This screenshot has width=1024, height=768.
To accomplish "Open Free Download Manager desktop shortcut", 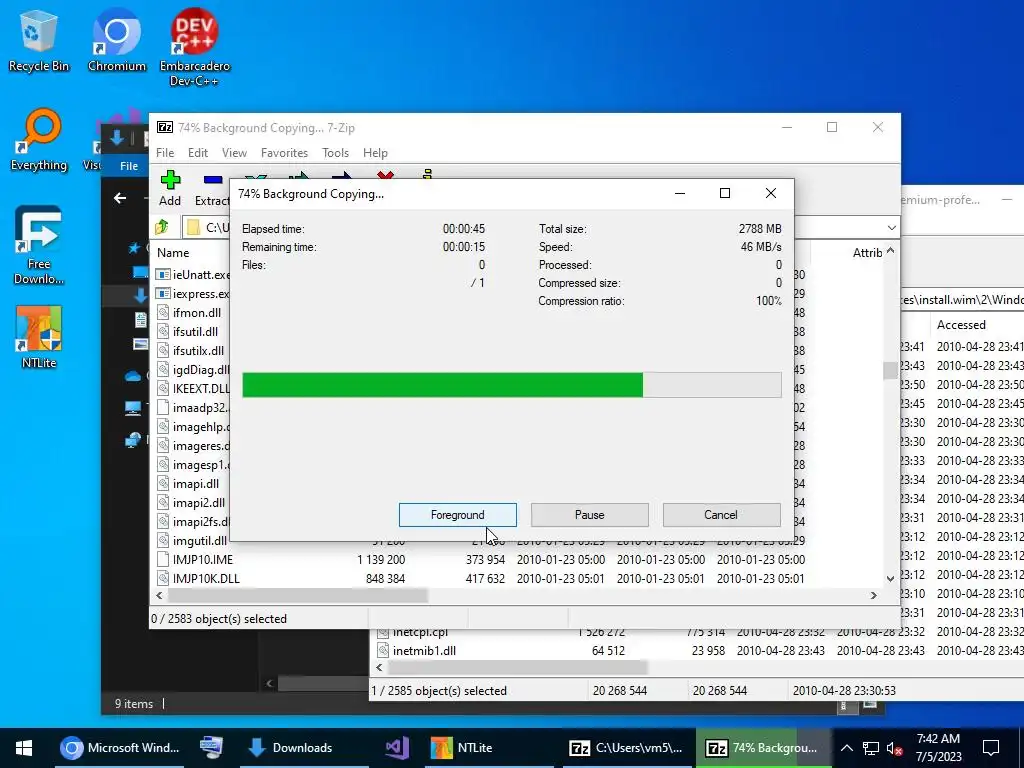I will [x=39, y=246].
